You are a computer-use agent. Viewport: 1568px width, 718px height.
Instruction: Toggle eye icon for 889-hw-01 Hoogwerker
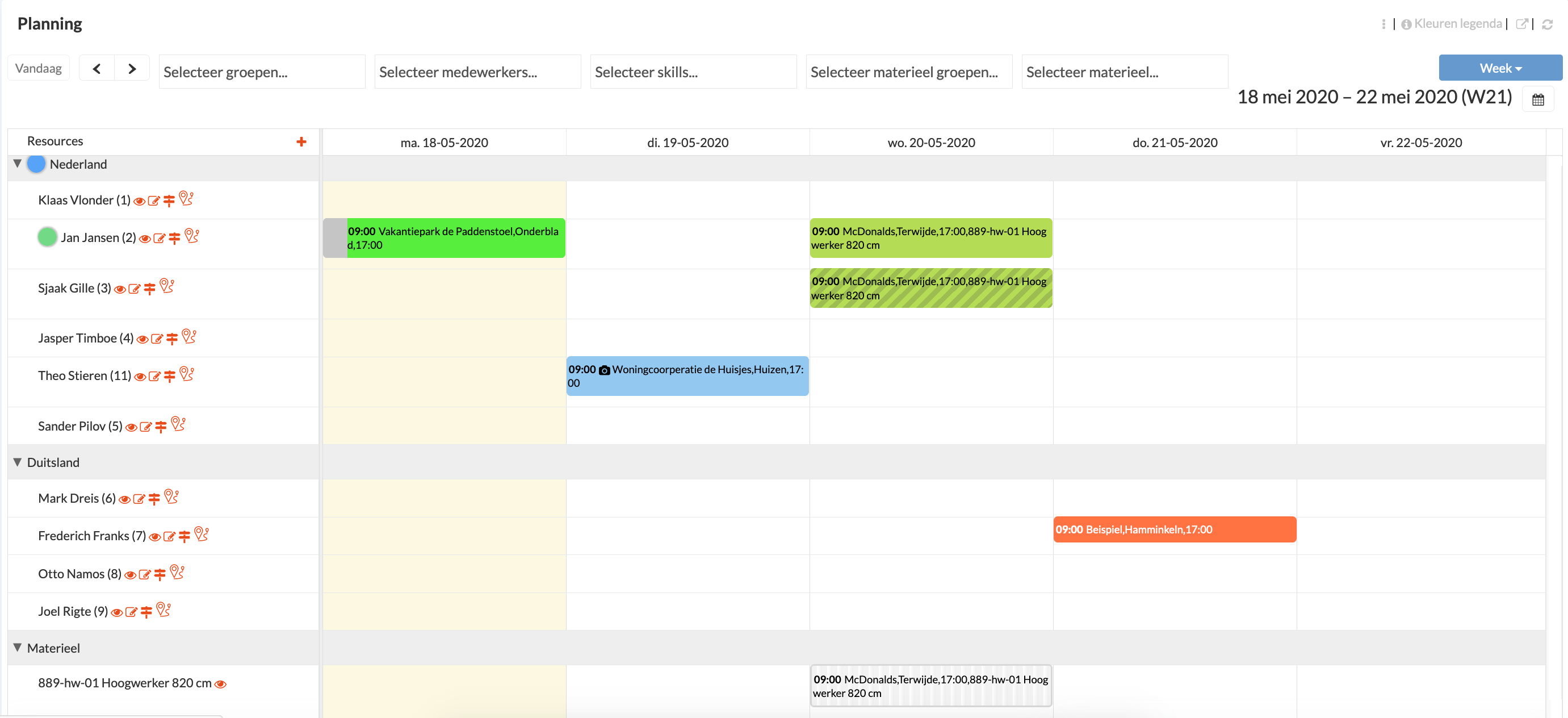click(x=221, y=684)
